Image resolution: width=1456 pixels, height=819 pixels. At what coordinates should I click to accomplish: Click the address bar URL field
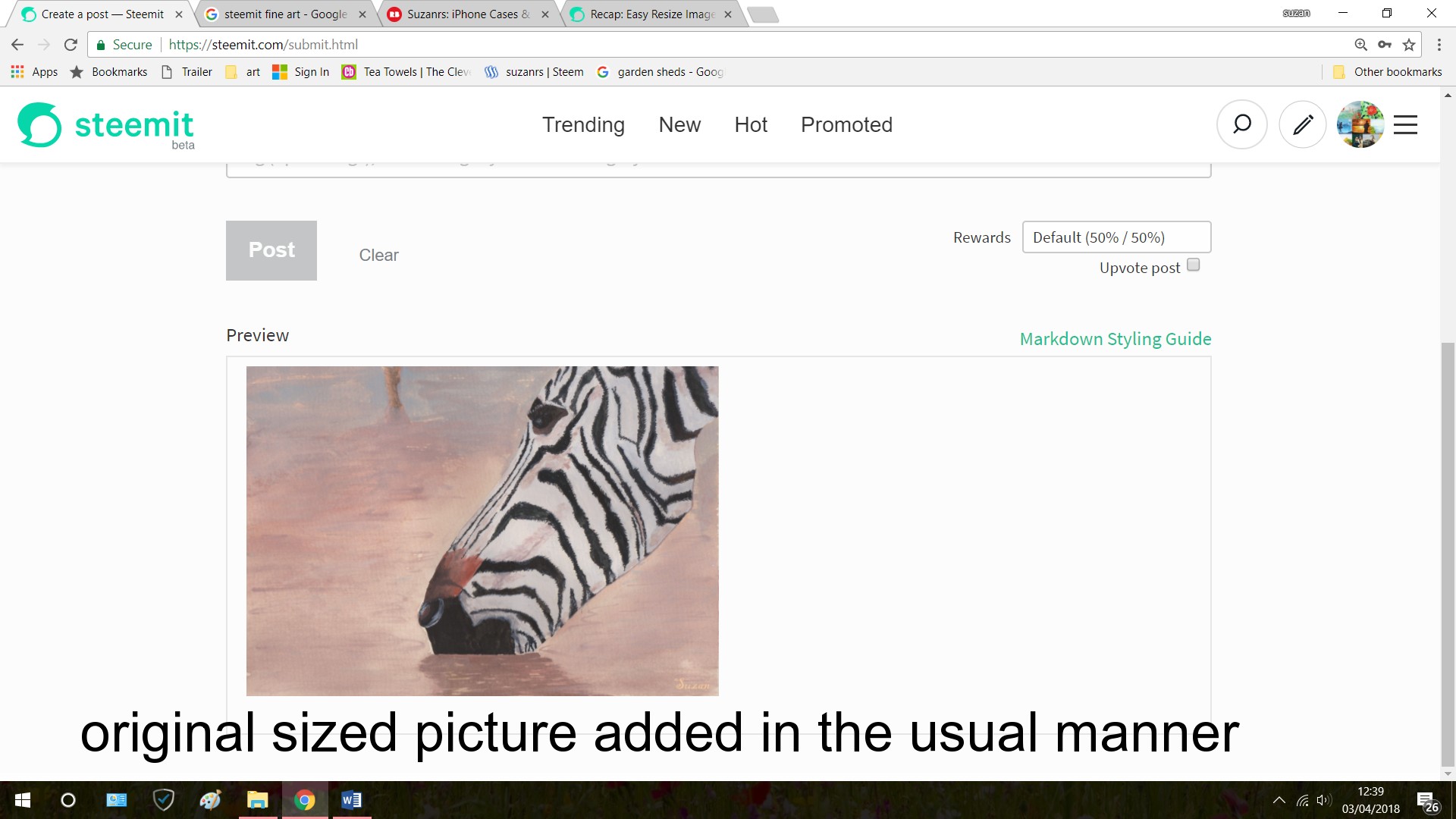click(x=755, y=45)
